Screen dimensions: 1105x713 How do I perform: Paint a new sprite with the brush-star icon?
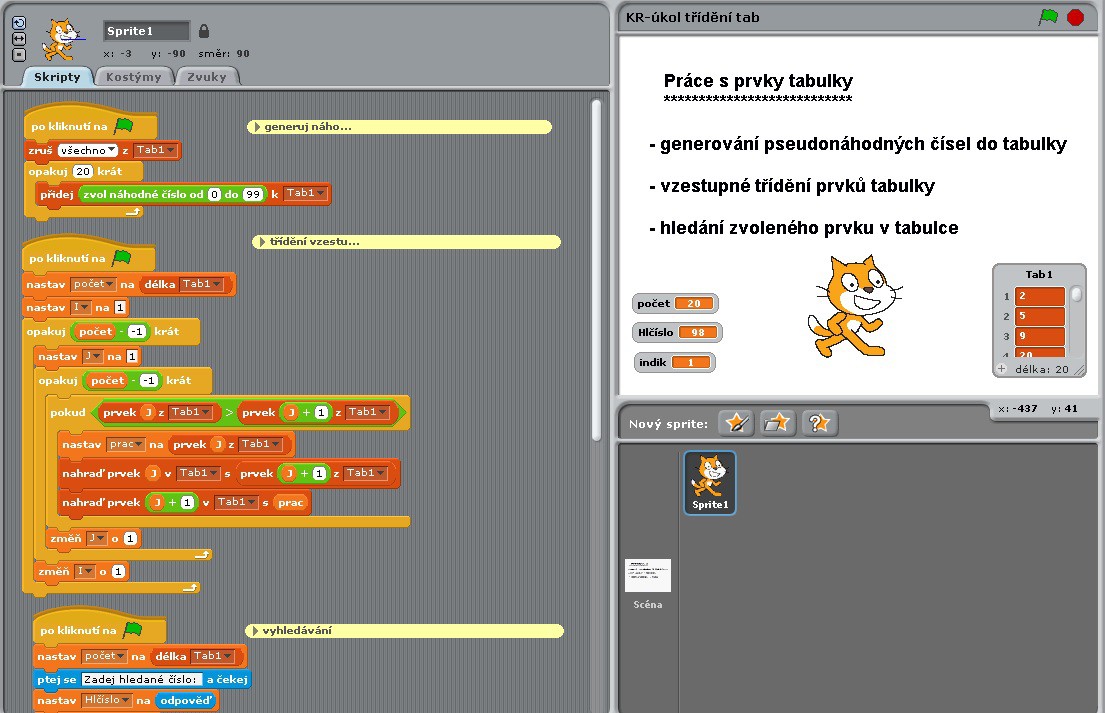coord(736,423)
